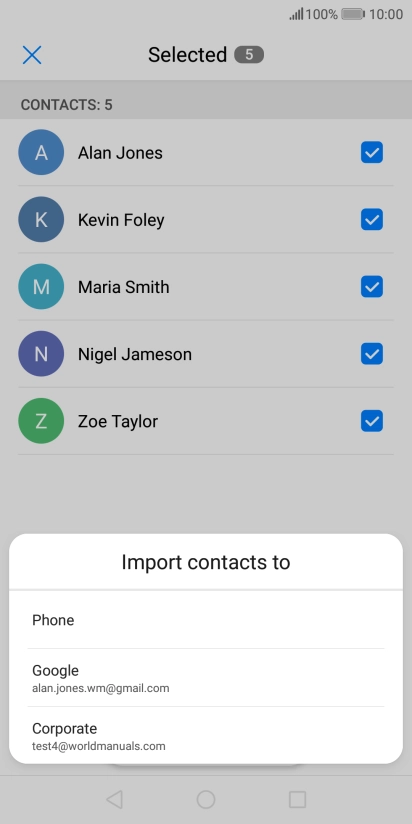This screenshot has width=412, height=824.
Task: Tap the Android home circle button
Action: (206, 799)
